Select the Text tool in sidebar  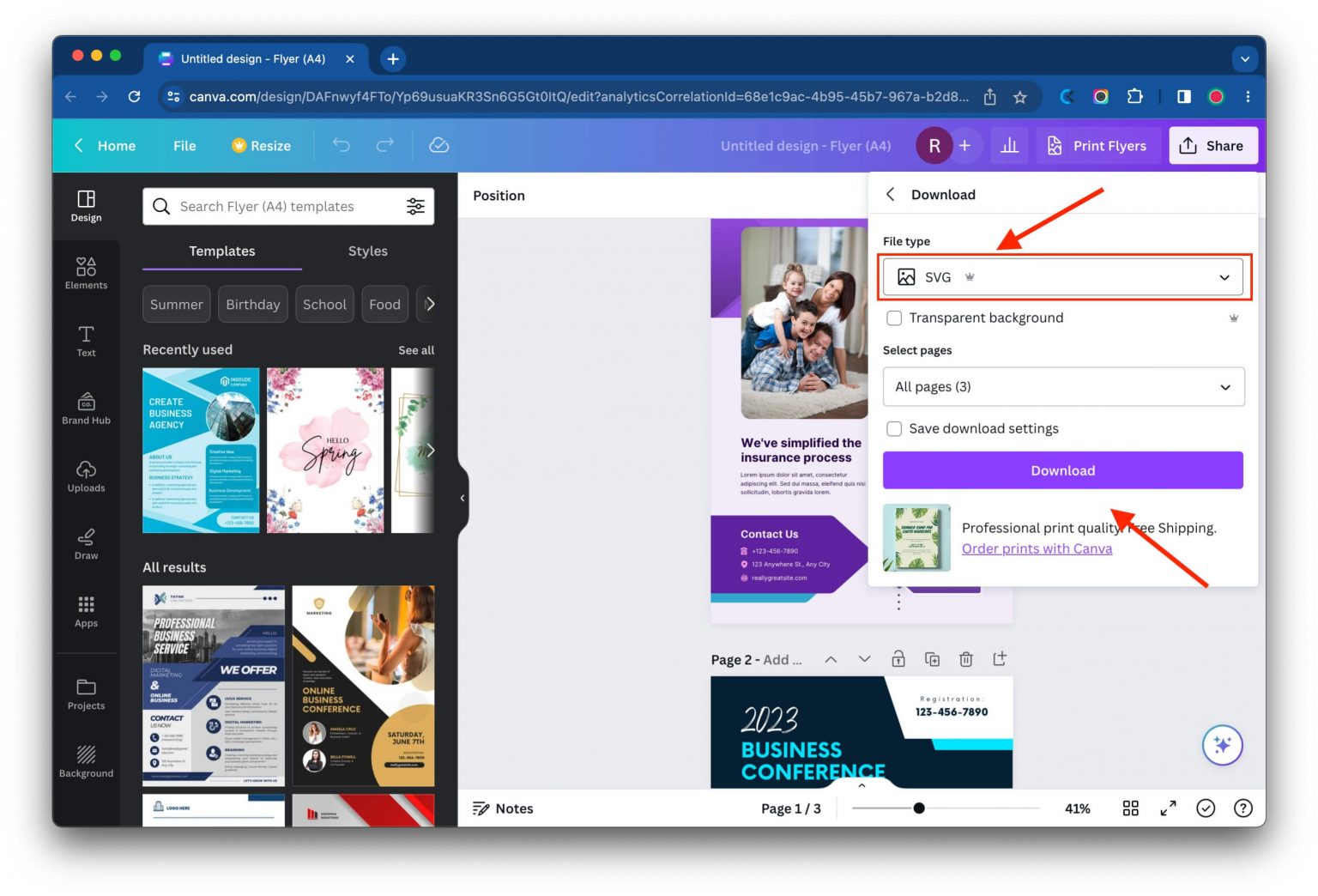pos(85,341)
